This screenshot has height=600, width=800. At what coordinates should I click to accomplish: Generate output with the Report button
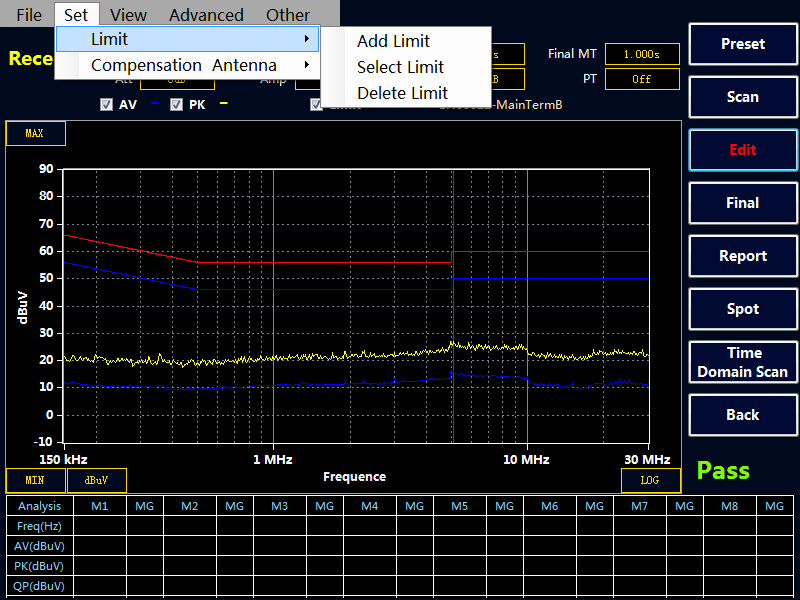[x=742, y=256]
